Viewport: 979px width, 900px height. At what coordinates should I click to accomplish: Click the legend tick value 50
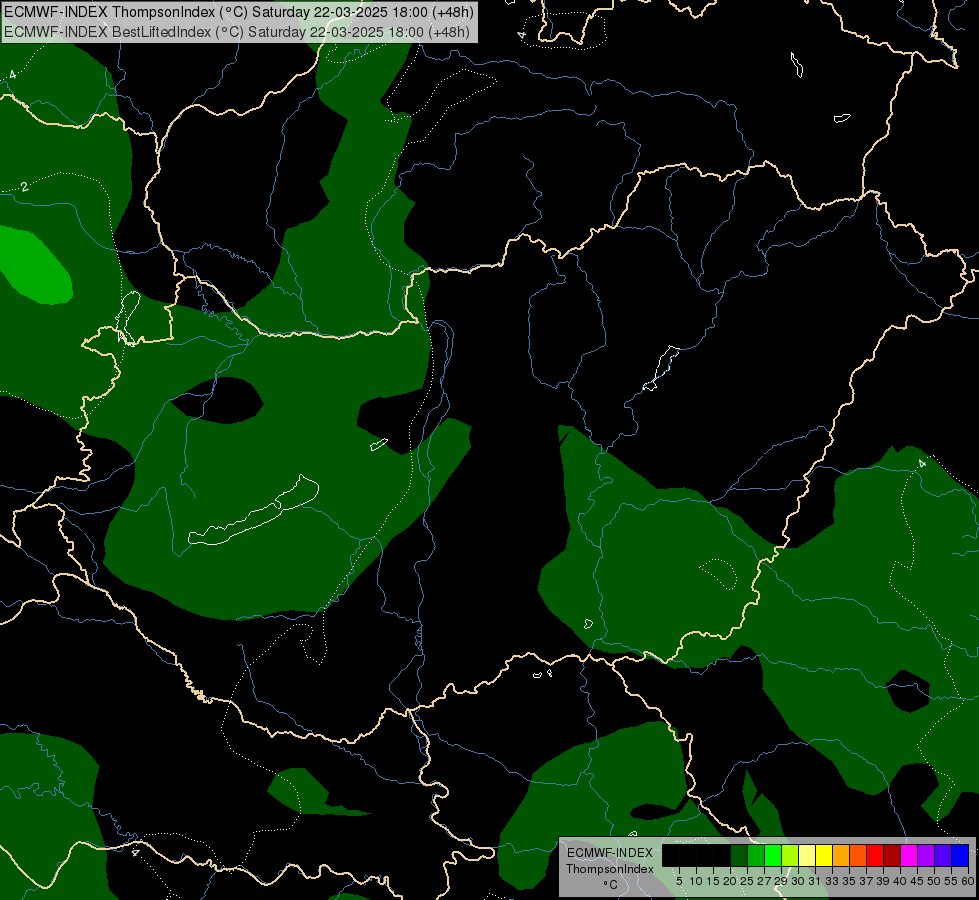[x=934, y=881]
